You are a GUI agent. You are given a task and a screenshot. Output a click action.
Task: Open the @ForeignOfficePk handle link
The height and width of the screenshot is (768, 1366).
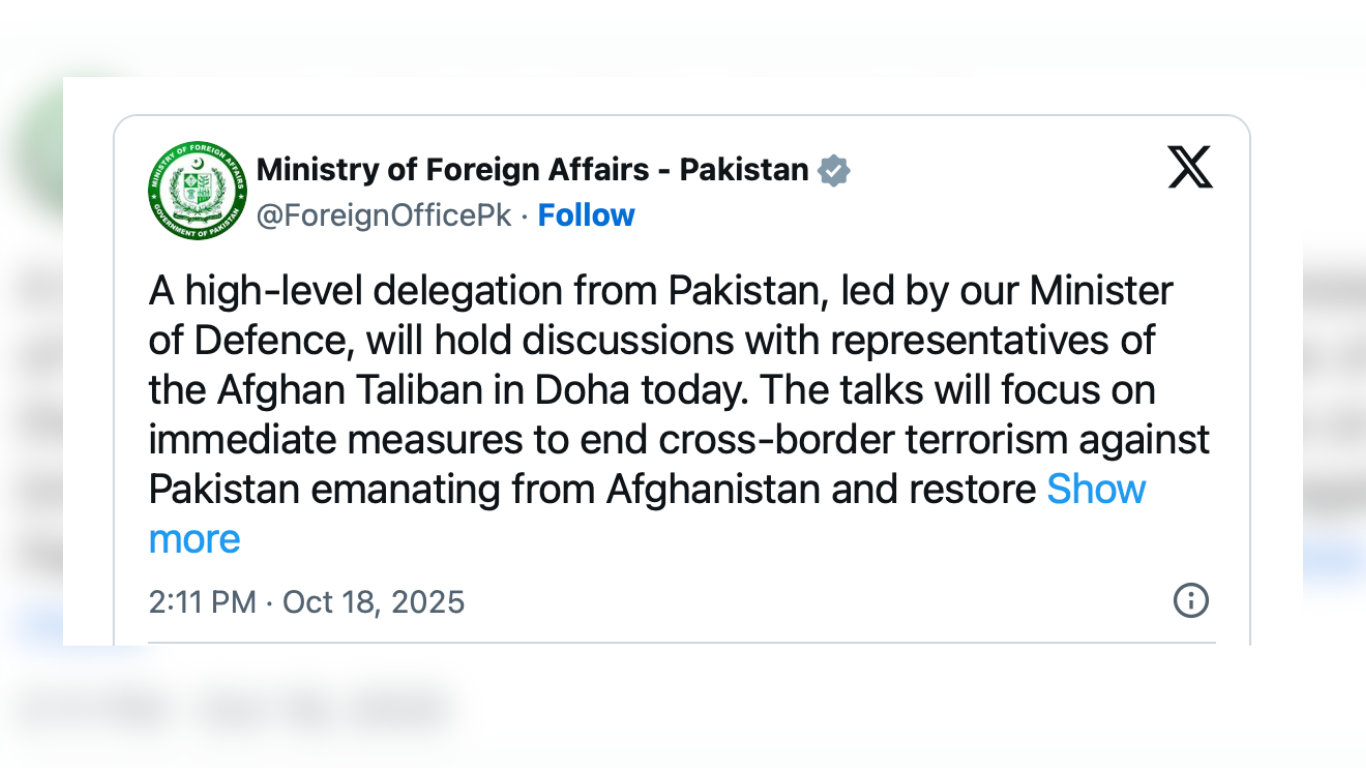384,215
